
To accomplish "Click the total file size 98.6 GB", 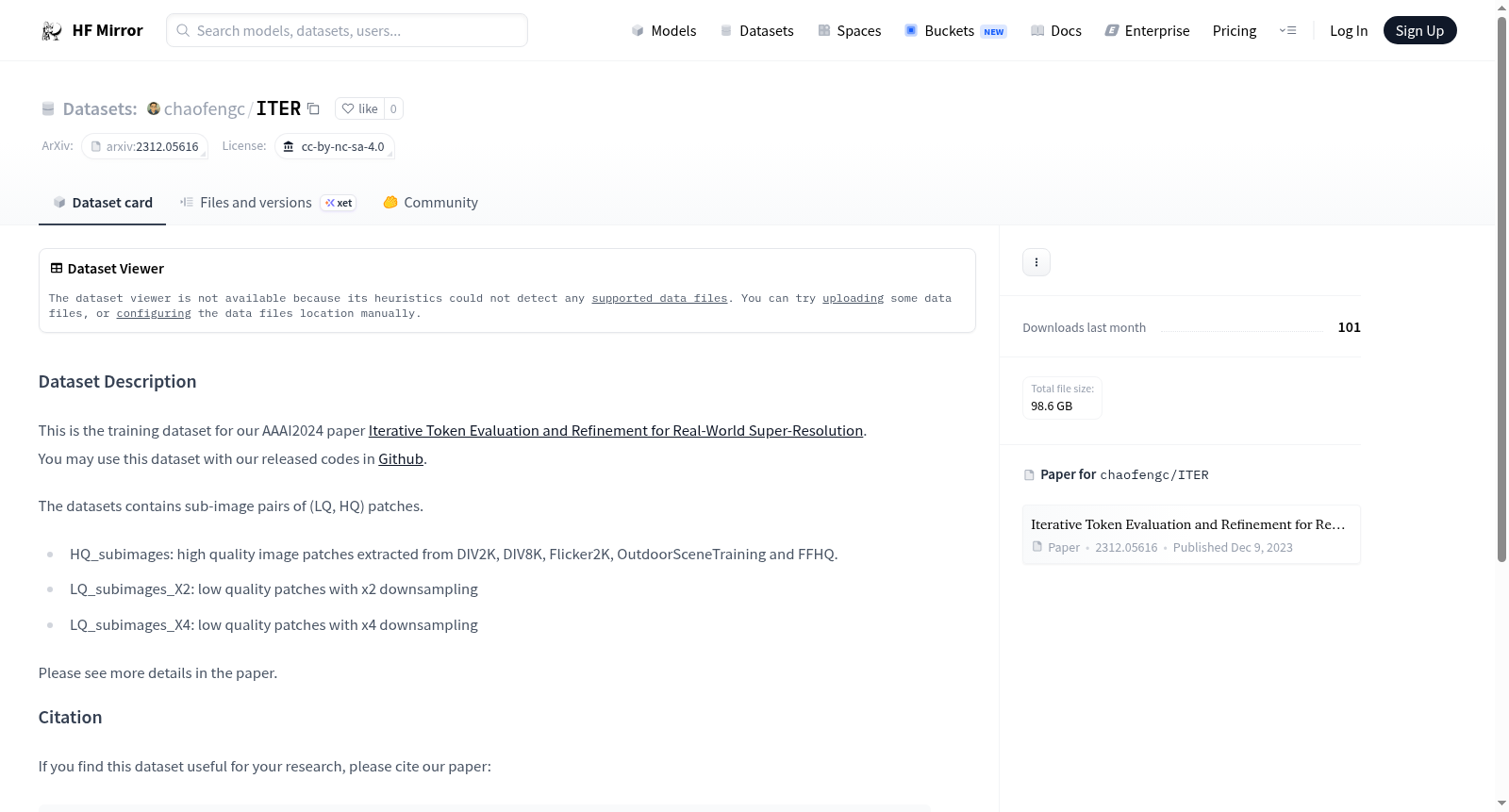I will pyautogui.click(x=1052, y=406).
